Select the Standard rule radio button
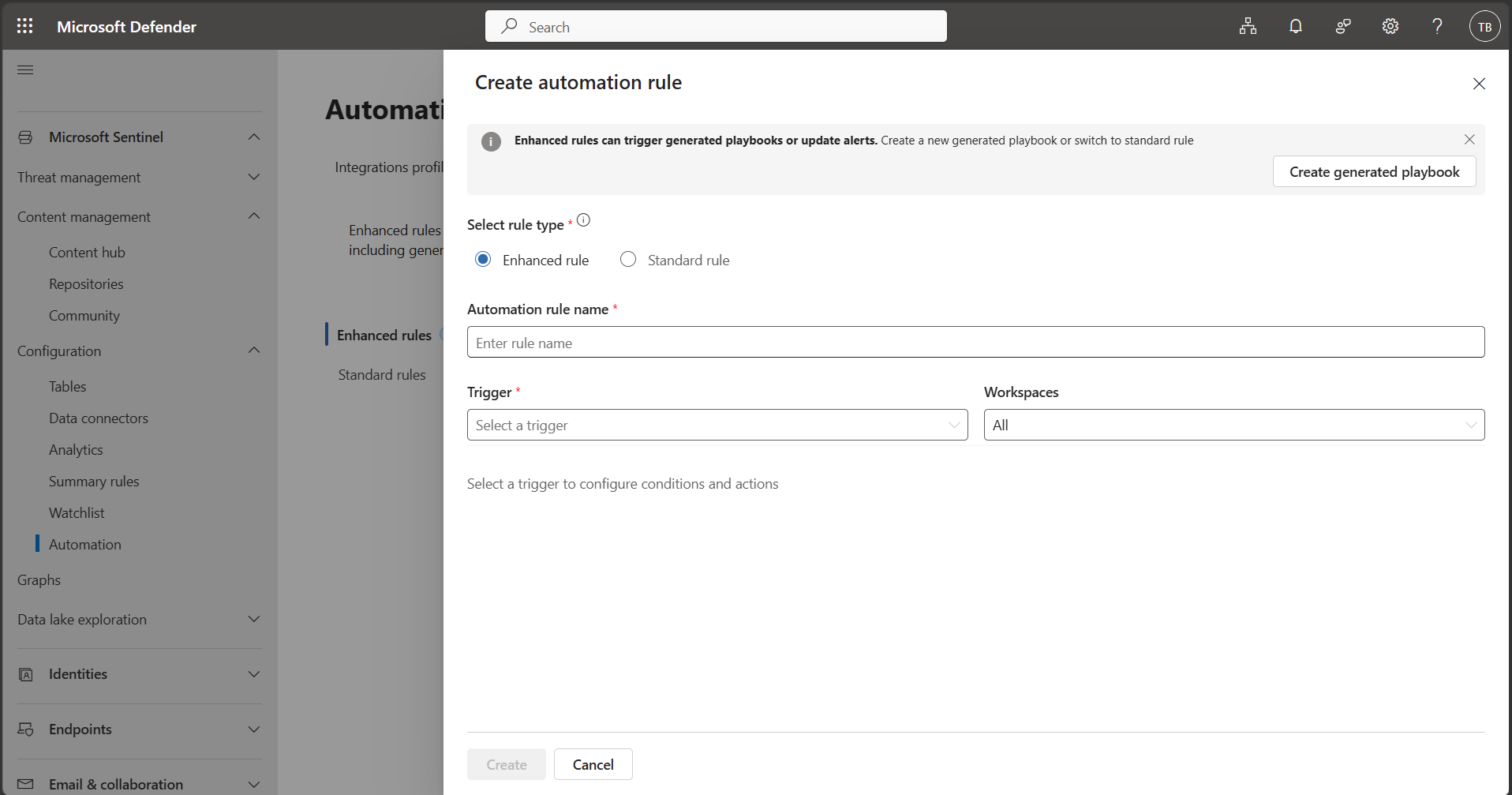 coord(628,259)
